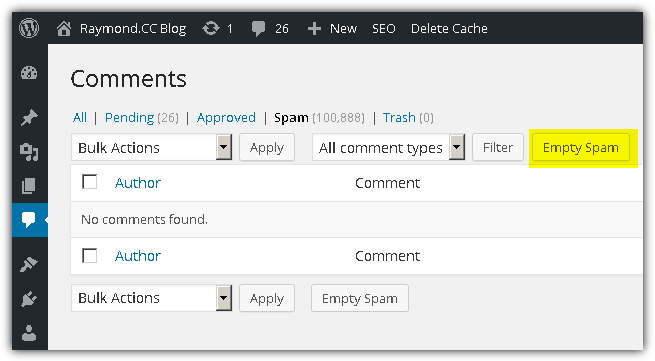Screen dimensions: 655x361
Task: Click the highlighted Empty Spam button
Action: 581,147
